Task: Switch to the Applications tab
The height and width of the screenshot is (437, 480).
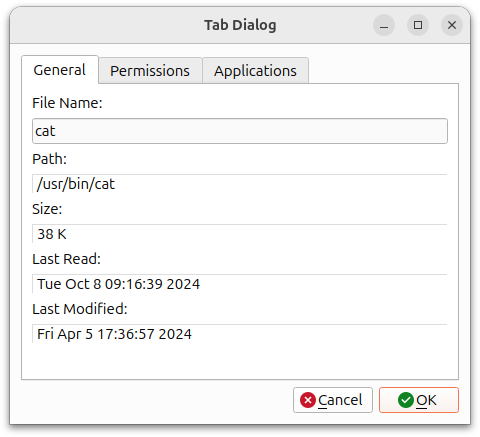Action: click(255, 71)
